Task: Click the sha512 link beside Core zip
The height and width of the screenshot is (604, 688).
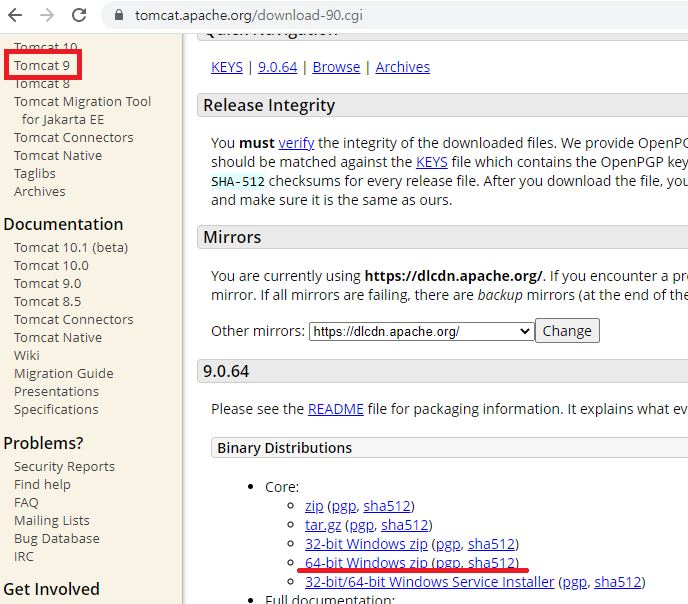Action: click(387, 506)
